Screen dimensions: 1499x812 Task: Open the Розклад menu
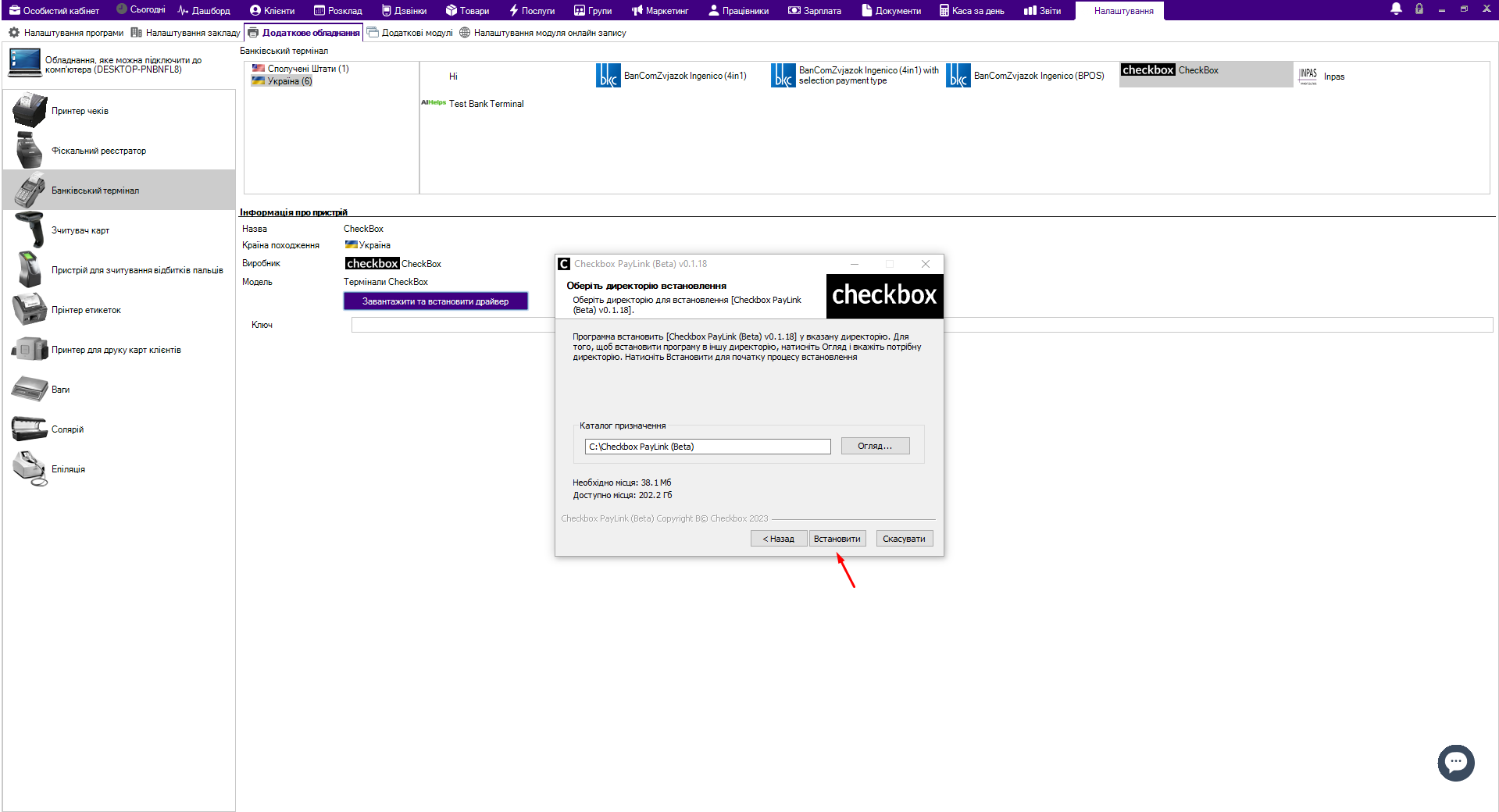(337, 10)
